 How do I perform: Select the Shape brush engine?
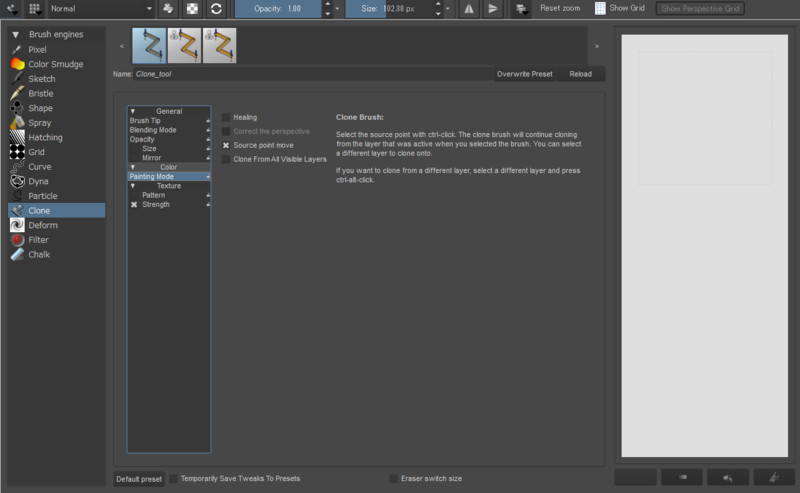(x=56, y=108)
